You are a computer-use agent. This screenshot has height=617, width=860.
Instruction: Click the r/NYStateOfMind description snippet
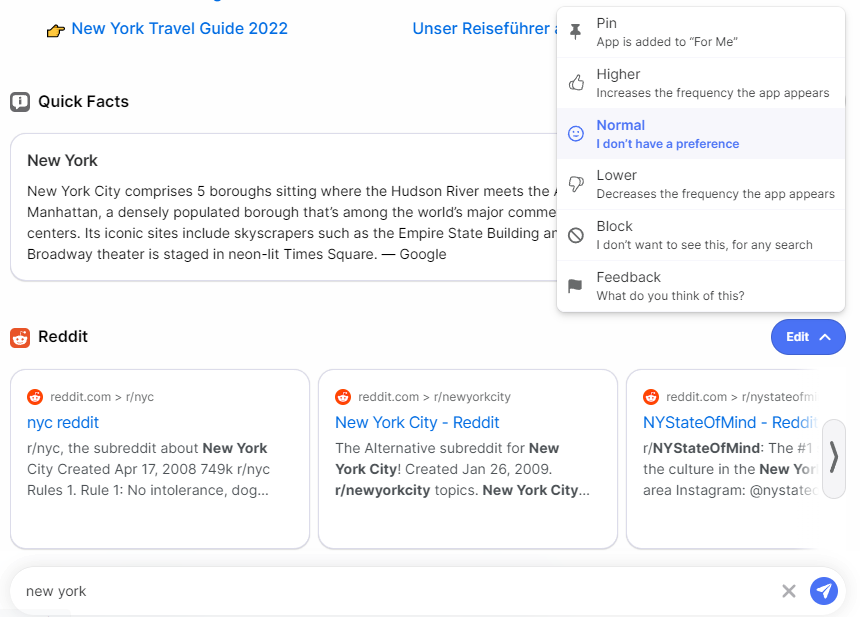tap(730, 469)
